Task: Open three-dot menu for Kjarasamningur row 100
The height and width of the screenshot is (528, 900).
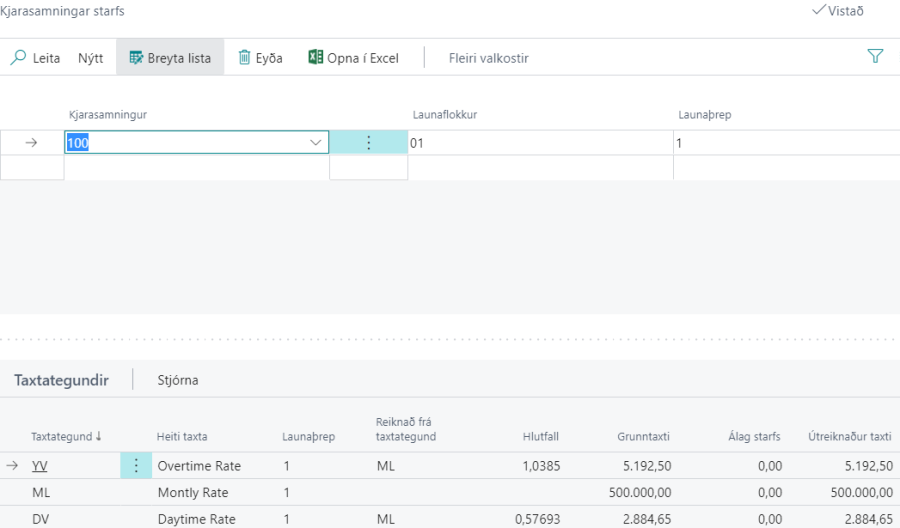Action: pyautogui.click(x=368, y=143)
